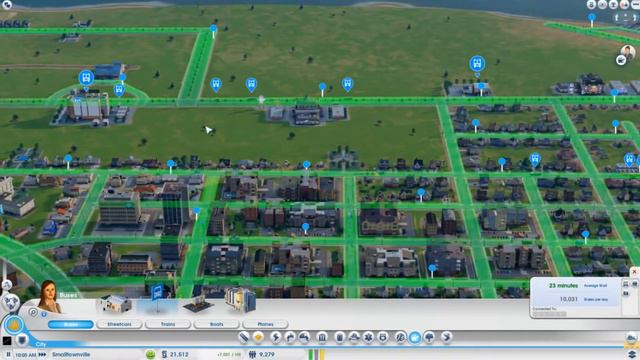Viewport: 640px width, 360px height.
Task: Open the Power lightning-bolt menu
Action: tap(276, 337)
